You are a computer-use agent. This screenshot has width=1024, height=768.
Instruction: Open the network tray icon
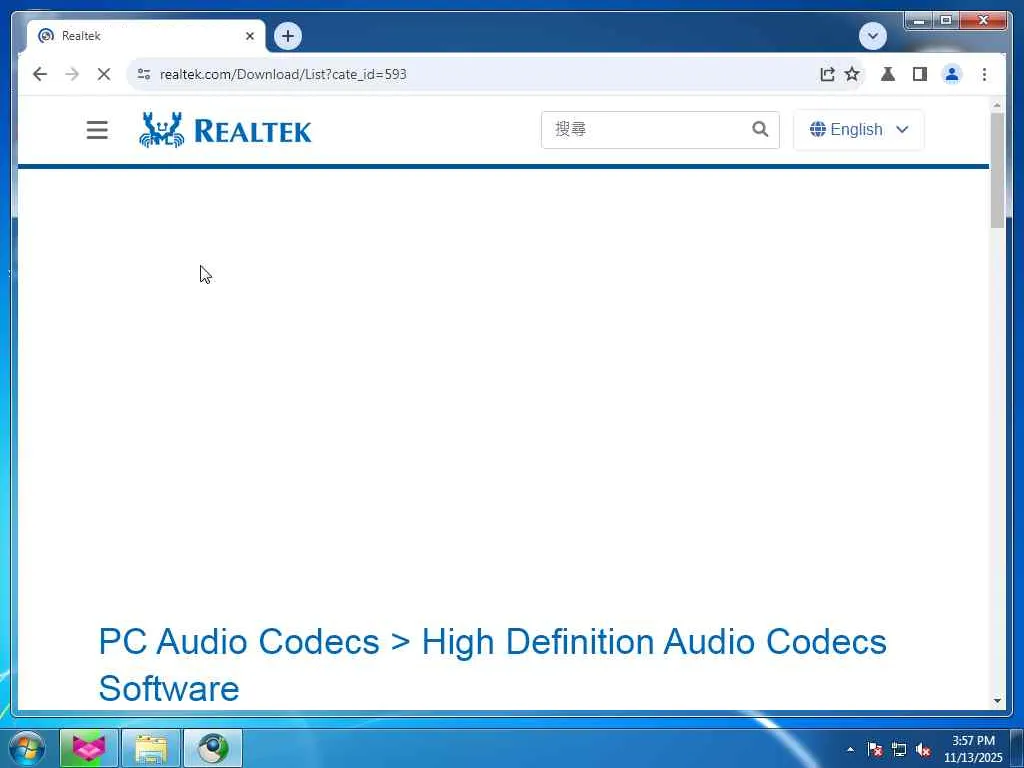(899, 749)
